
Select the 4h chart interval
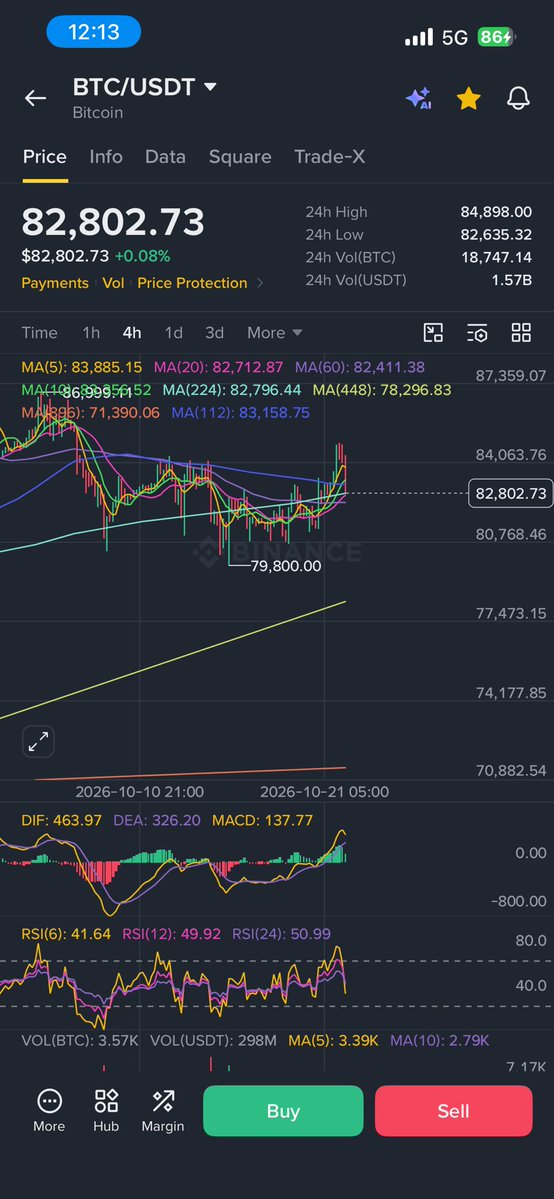pyautogui.click(x=132, y=333)
